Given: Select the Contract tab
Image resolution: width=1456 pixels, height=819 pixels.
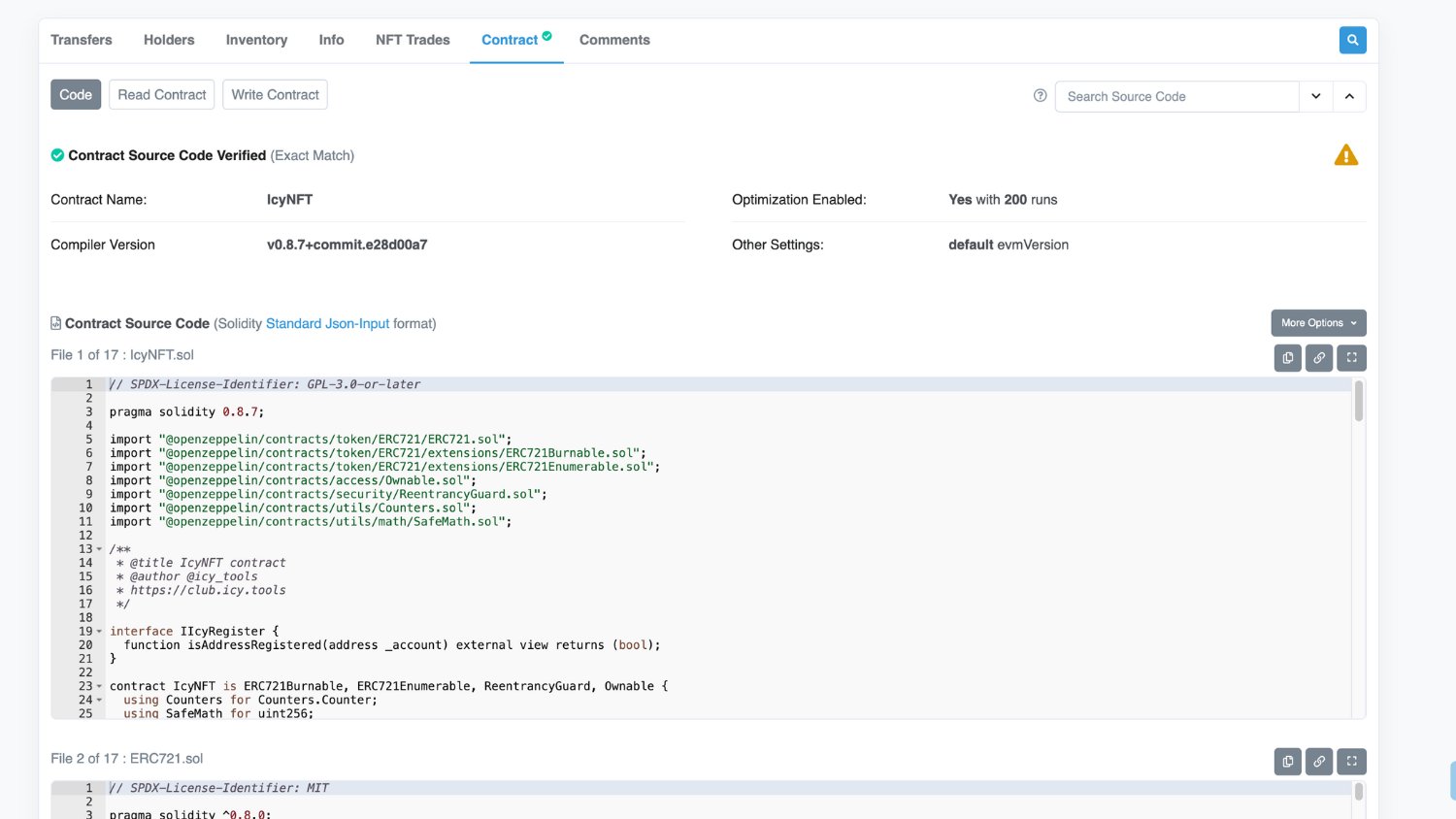Looking at the screenshot, I should tap(516, 40).
